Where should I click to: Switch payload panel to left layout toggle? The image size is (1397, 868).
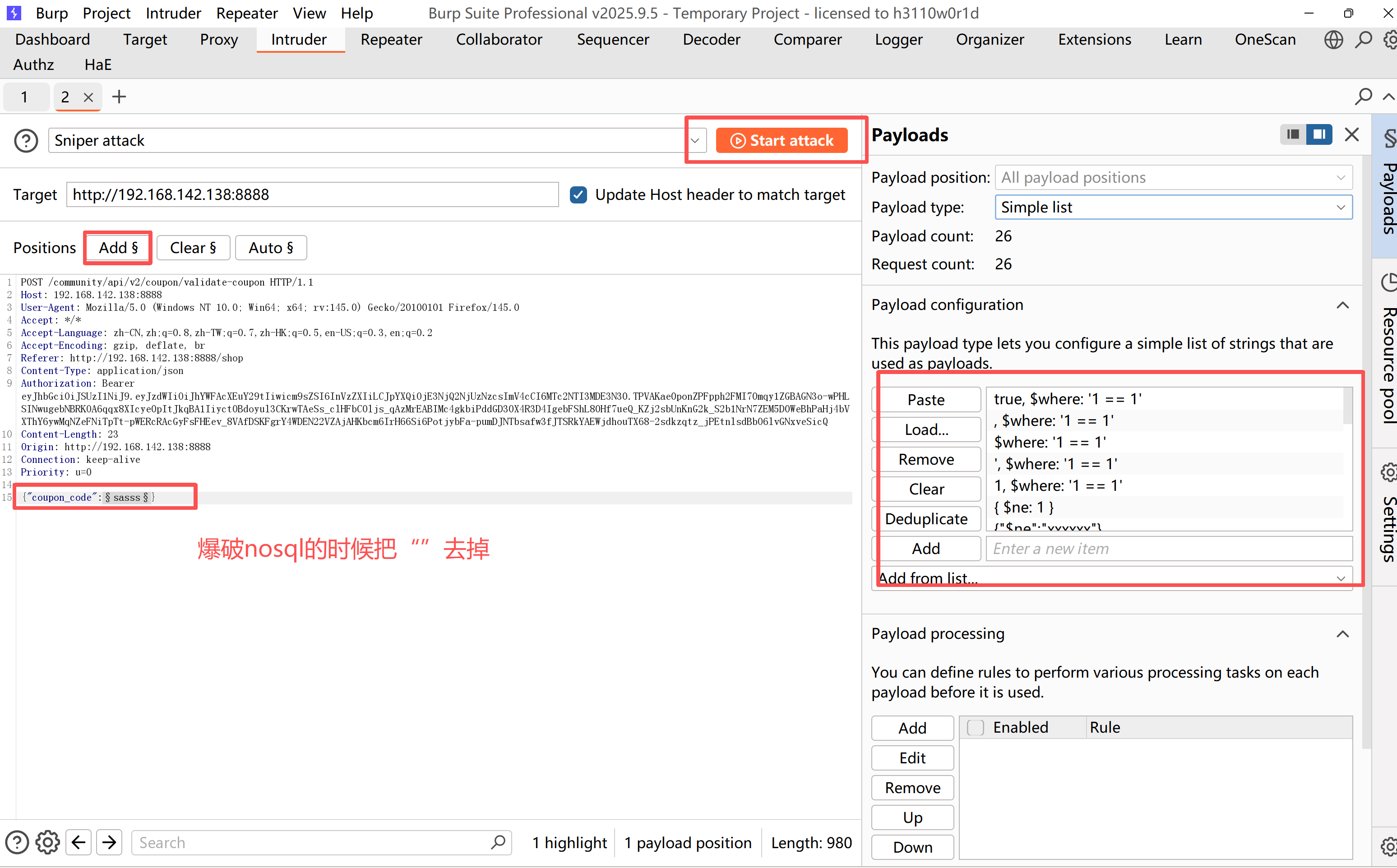pos(1293,134)
